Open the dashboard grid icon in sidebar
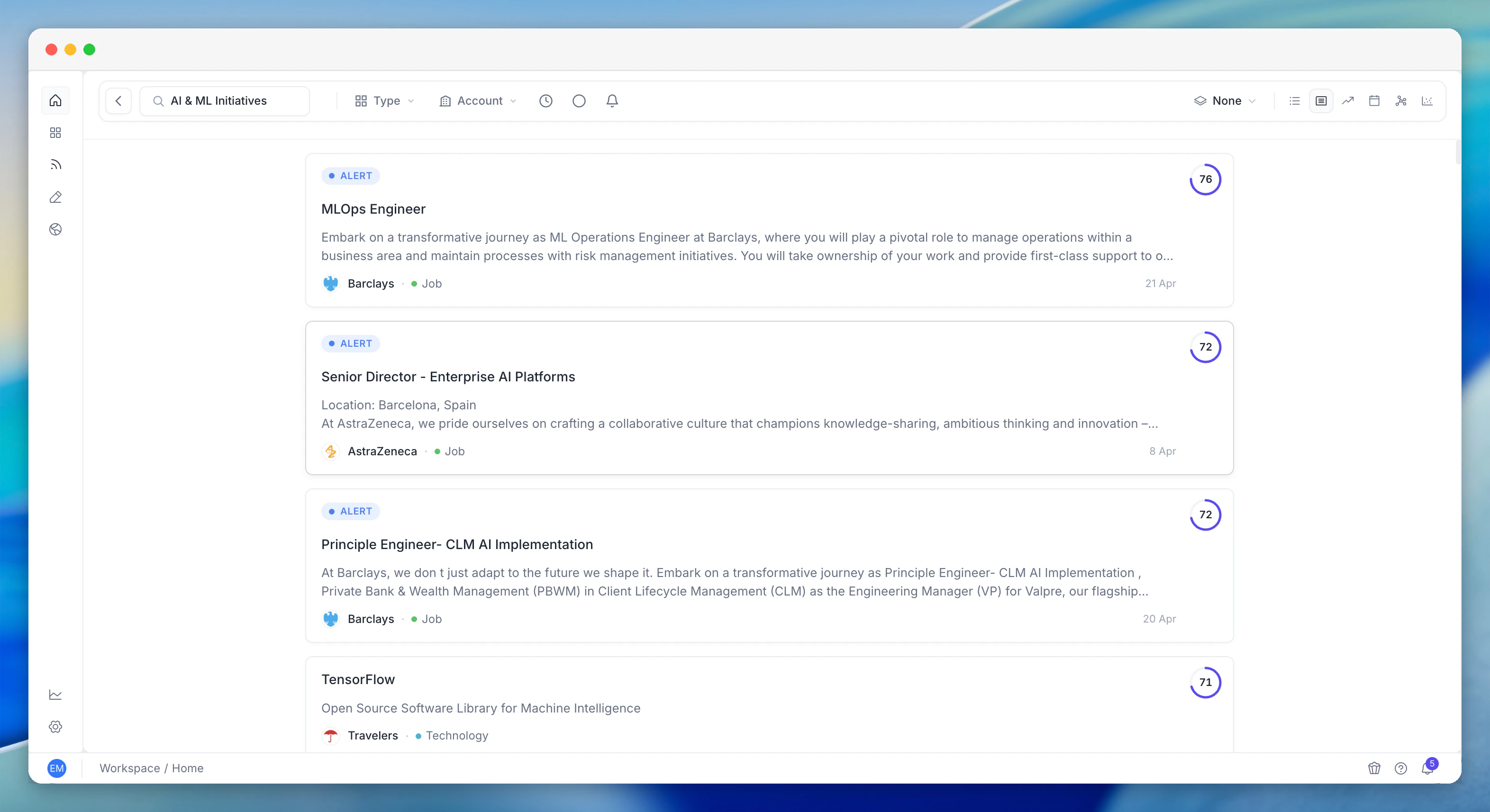Viewport: 1490px width, 812px height. click(55, 133)
